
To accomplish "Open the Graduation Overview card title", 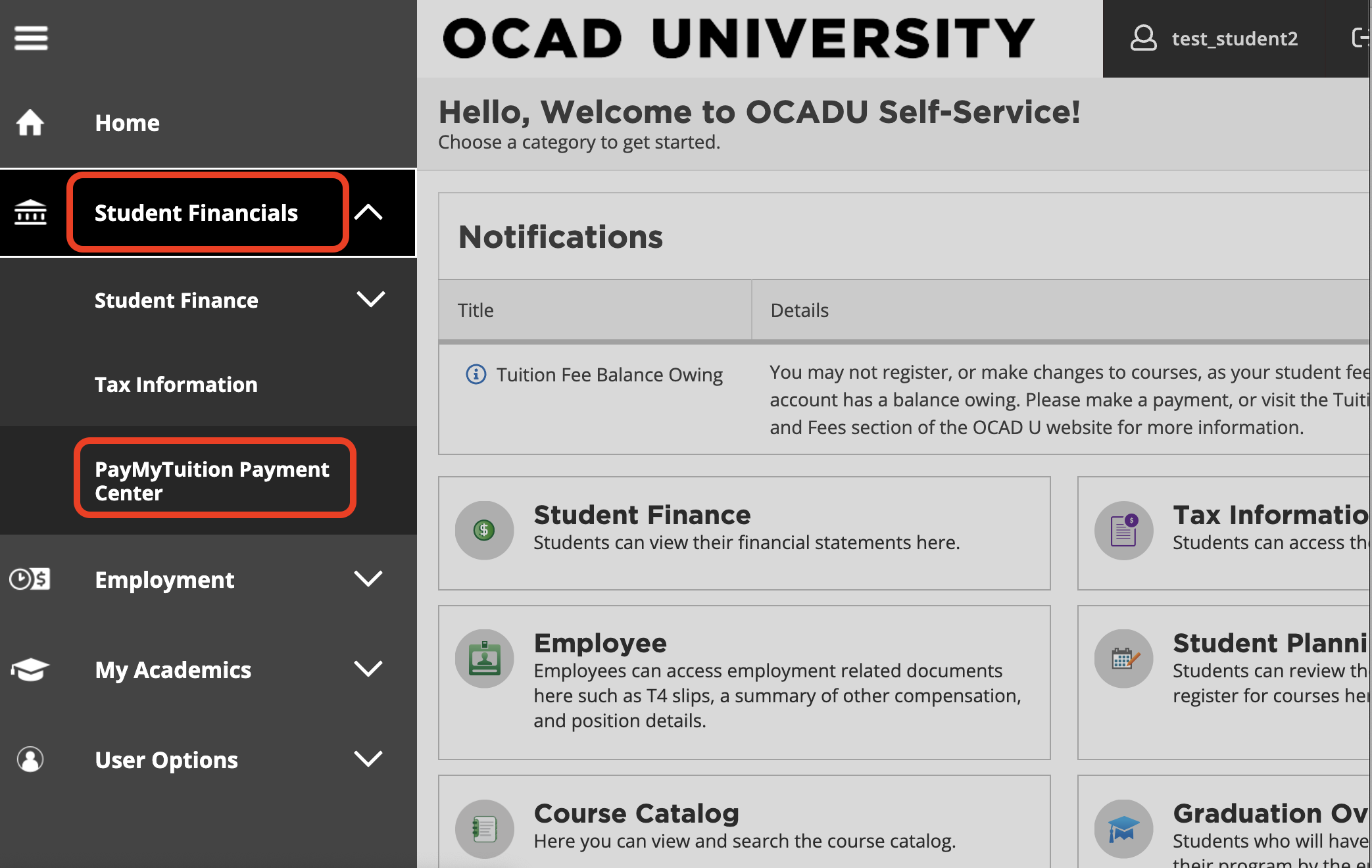I will tap(1271, 814).
